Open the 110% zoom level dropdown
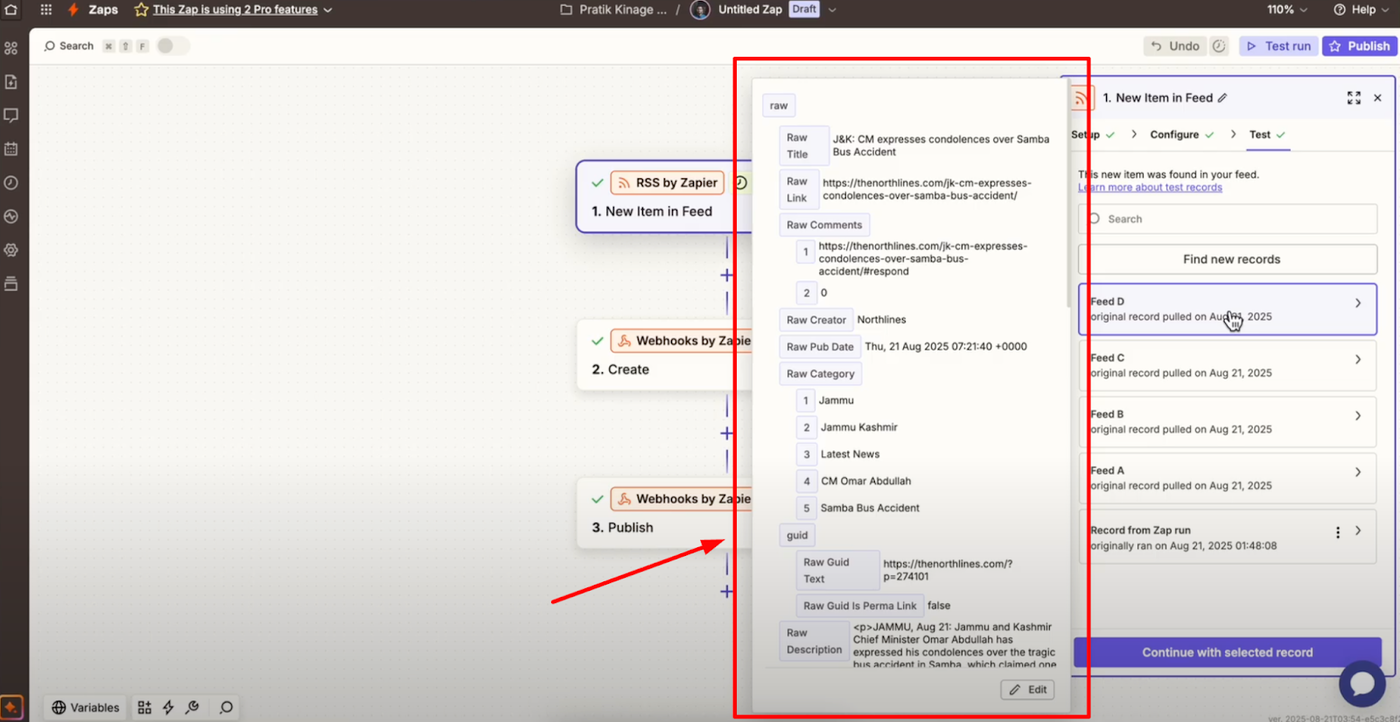Viewport: 1400px width, 722px height. [1289, 10]
